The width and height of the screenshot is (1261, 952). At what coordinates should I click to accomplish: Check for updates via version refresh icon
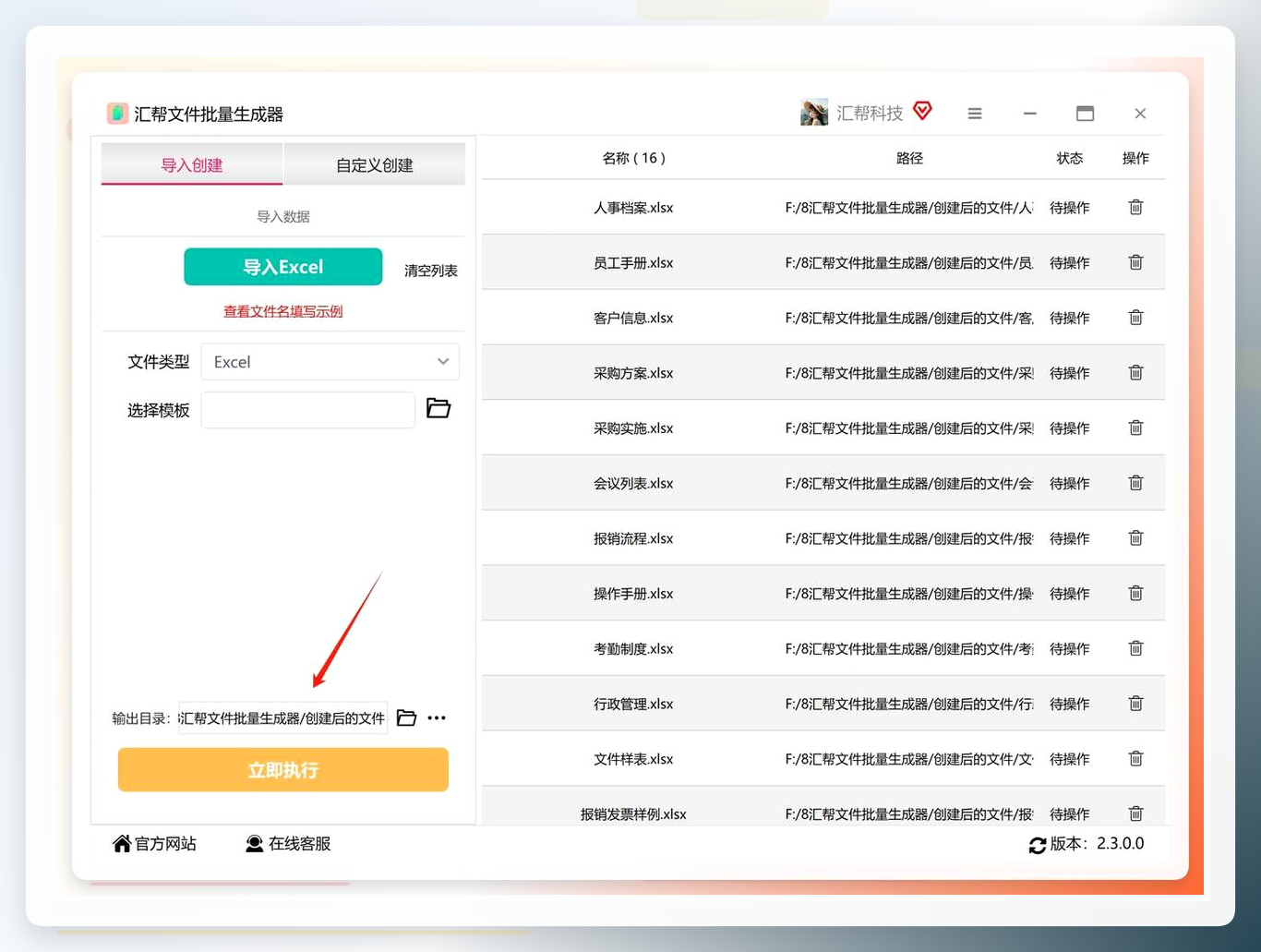(x=1038, y=845)
